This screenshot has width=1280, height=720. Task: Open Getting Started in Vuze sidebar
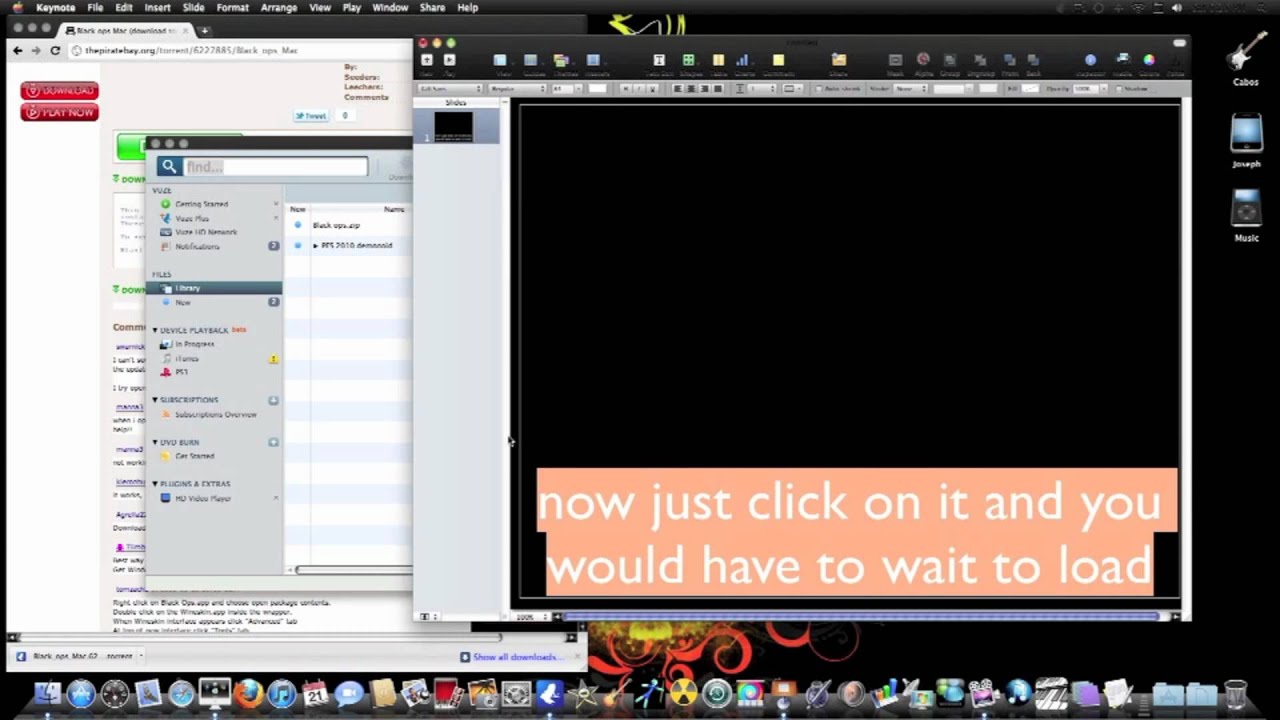201,204
